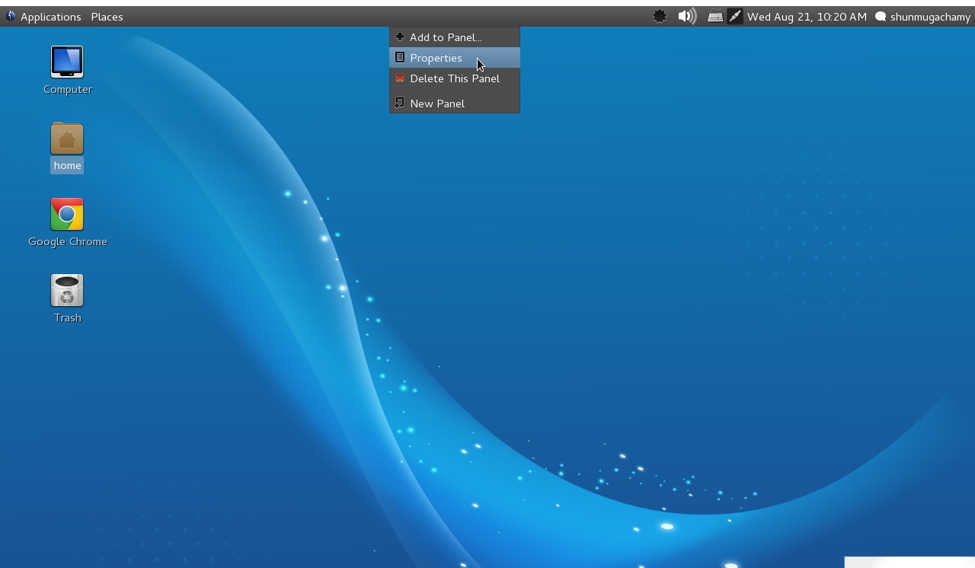
Task: Click the red X icon beside Delete This Panel
Action: tap(400, 79)
